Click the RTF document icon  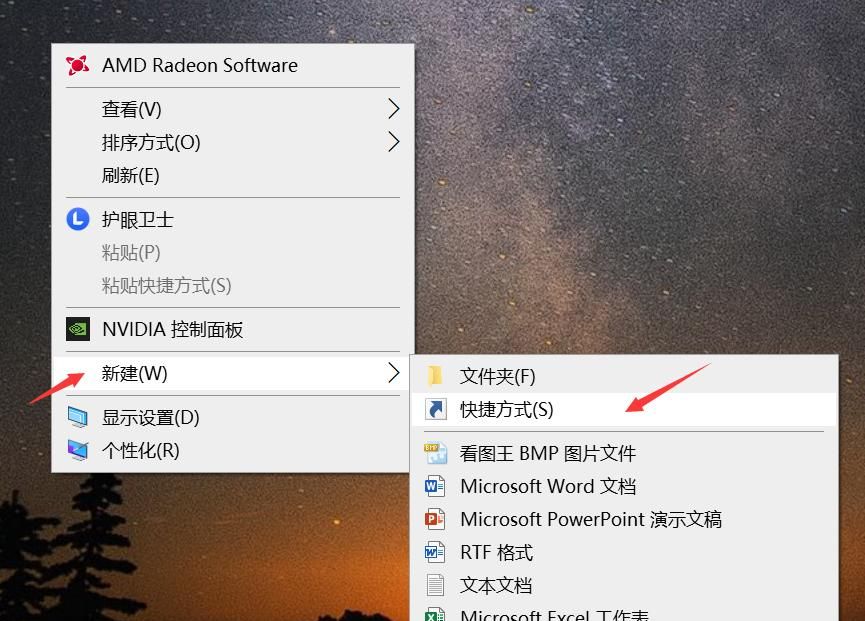point(435,552)
